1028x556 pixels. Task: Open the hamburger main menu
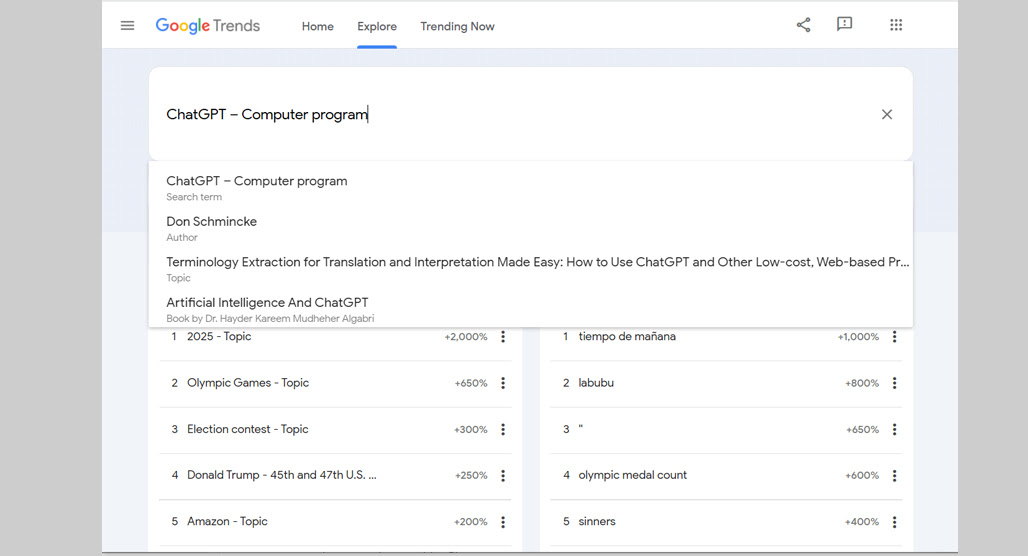pyautogui.click(x=127, y=26)
